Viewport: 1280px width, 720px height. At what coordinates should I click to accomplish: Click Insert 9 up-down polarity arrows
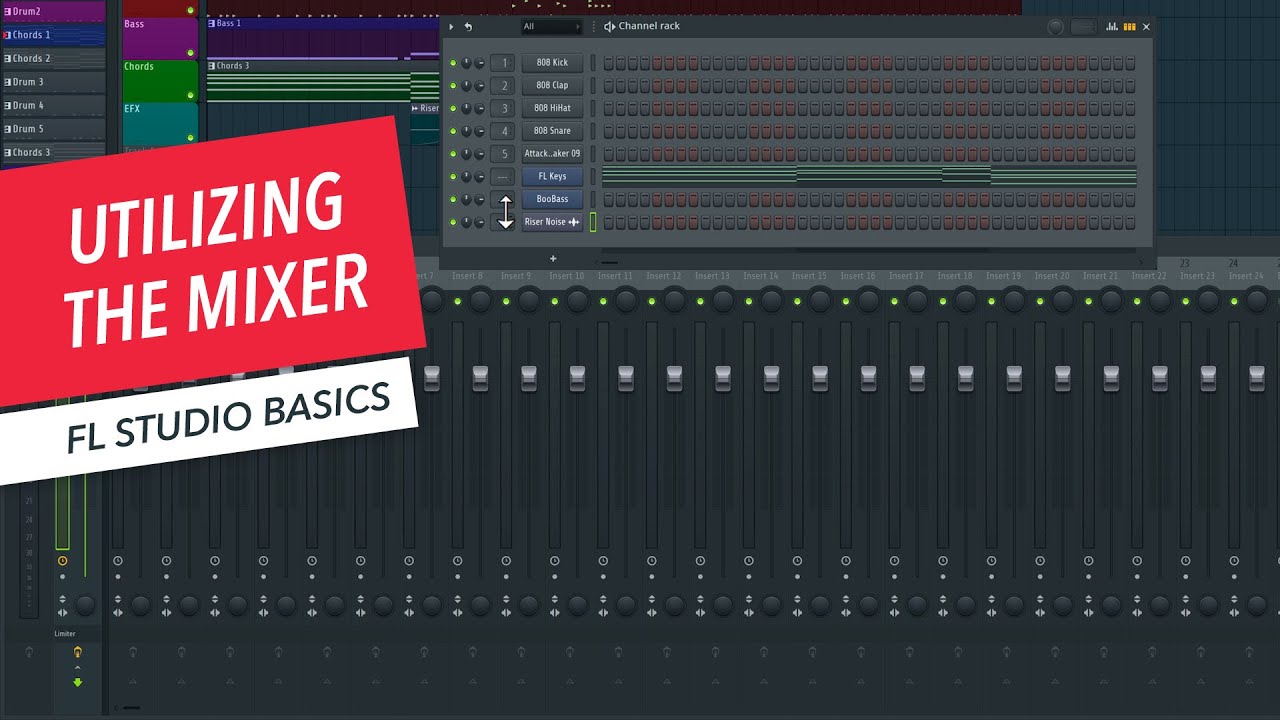[506, 599]
